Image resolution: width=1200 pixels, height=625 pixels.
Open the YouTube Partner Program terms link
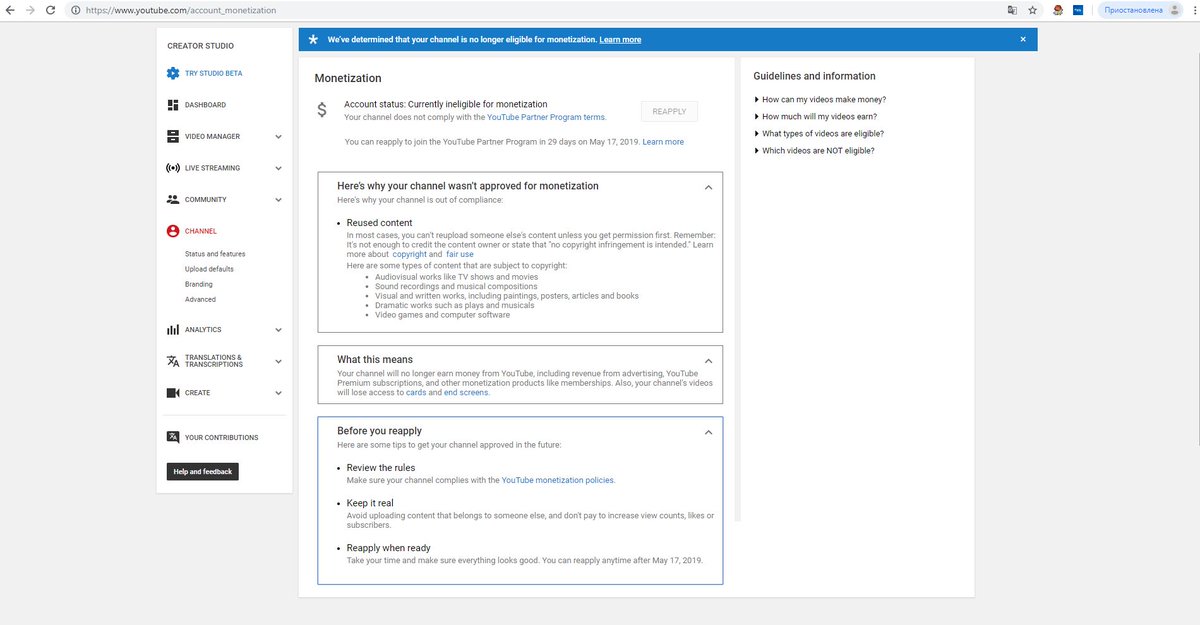(x=545, y=117)
